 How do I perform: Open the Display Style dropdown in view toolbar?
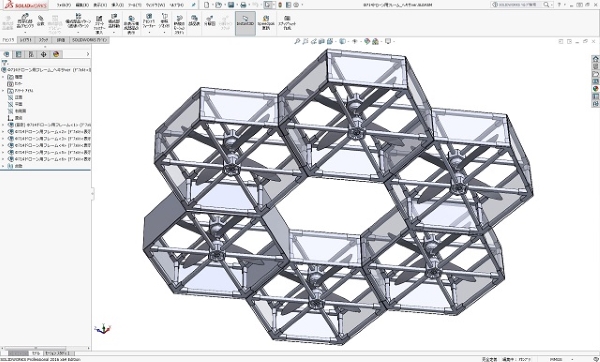pos(343,41)
